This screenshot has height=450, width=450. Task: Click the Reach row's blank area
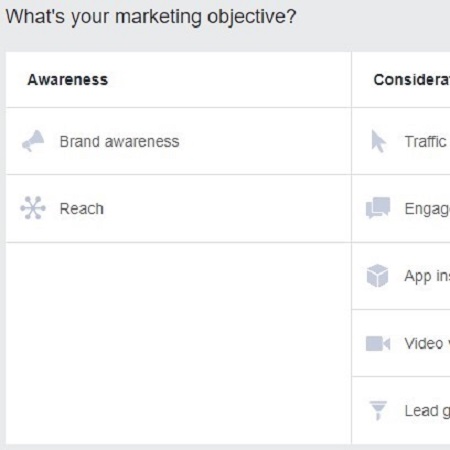click(227, 209)
